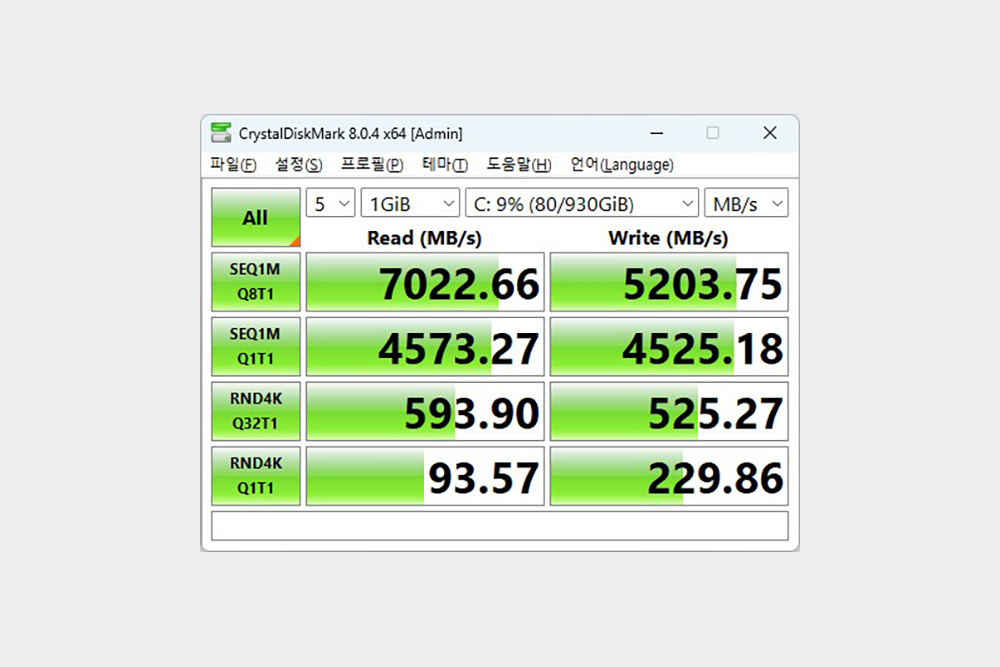1000x667 pixels.
Task: Click the disabled maximize window button
Action: (712, 133)
